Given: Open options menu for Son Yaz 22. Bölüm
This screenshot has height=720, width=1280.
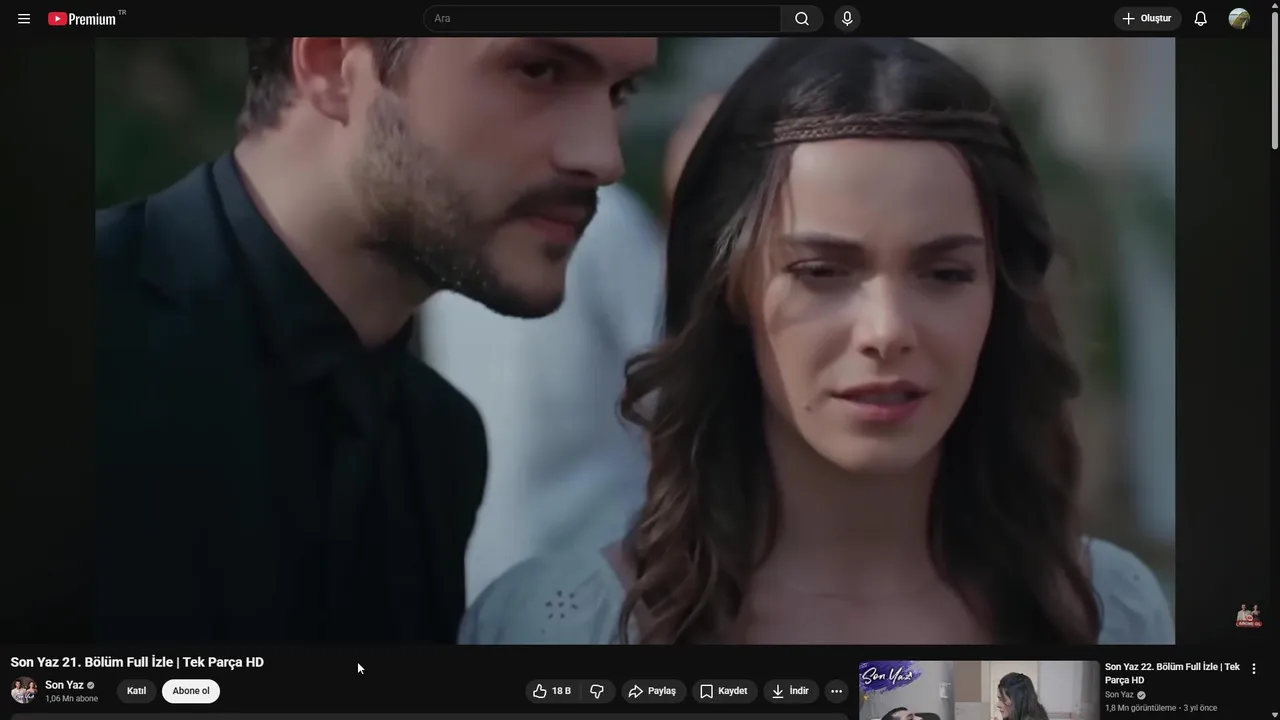Looking at the screenshot, I should click(1254, 669).
